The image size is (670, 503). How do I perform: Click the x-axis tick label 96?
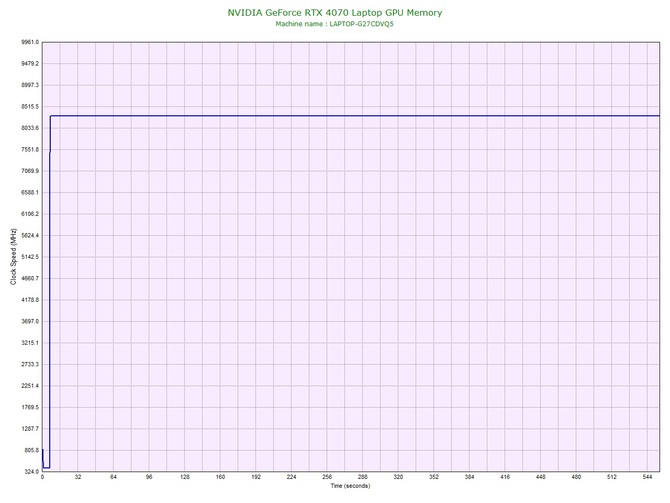click(149, 477)
